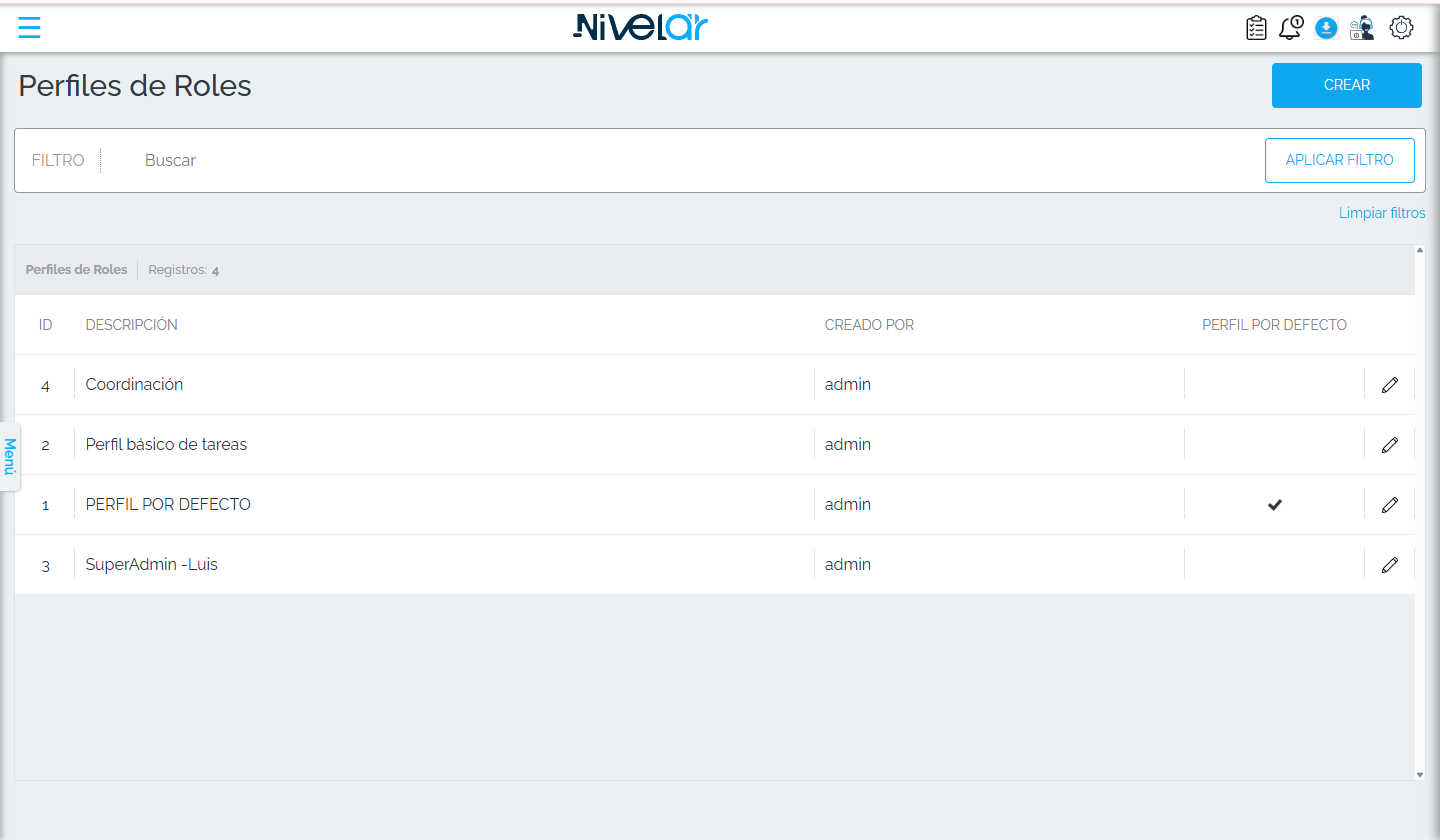Click the table scrollbar down arrow
Image resolution: width=1440 pixels, height=840 pixels.
point(1420,774)
